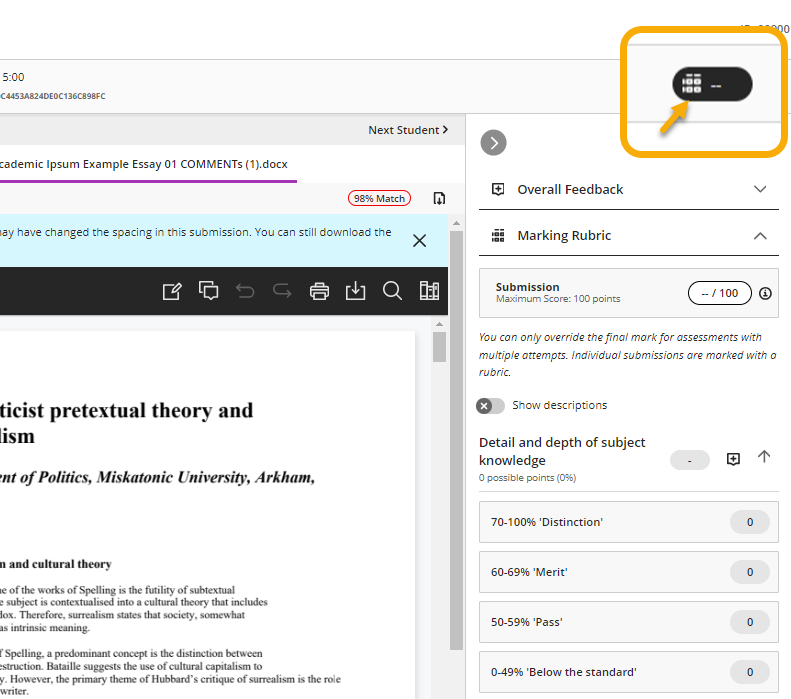Open the comments tool in document toolbar

point(209,291)
